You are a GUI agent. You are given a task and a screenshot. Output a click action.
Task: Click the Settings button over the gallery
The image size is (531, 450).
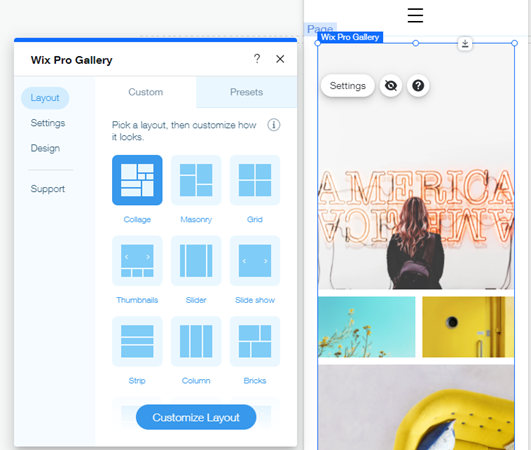pos(348,86)
